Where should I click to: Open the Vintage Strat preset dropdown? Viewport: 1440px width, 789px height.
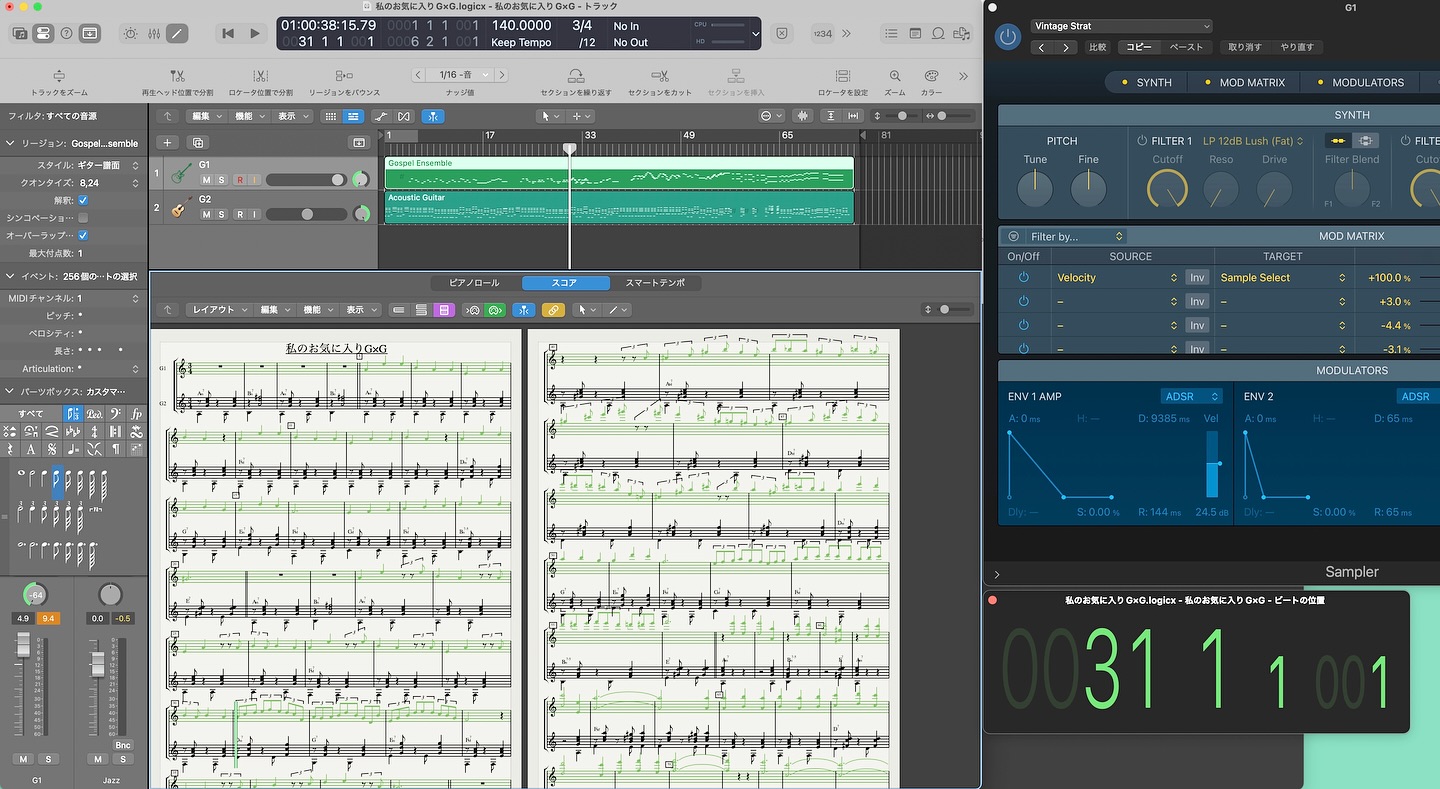(1121, 26)
